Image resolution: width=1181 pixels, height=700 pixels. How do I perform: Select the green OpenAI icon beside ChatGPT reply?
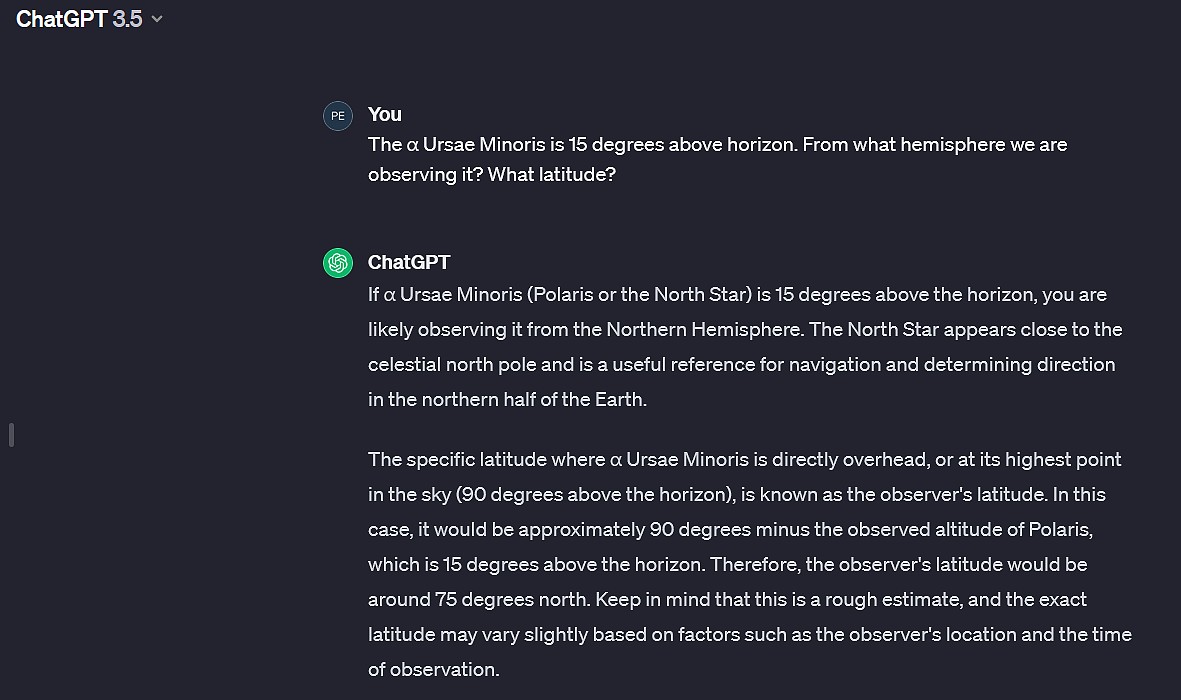click(x=338, y=263)
